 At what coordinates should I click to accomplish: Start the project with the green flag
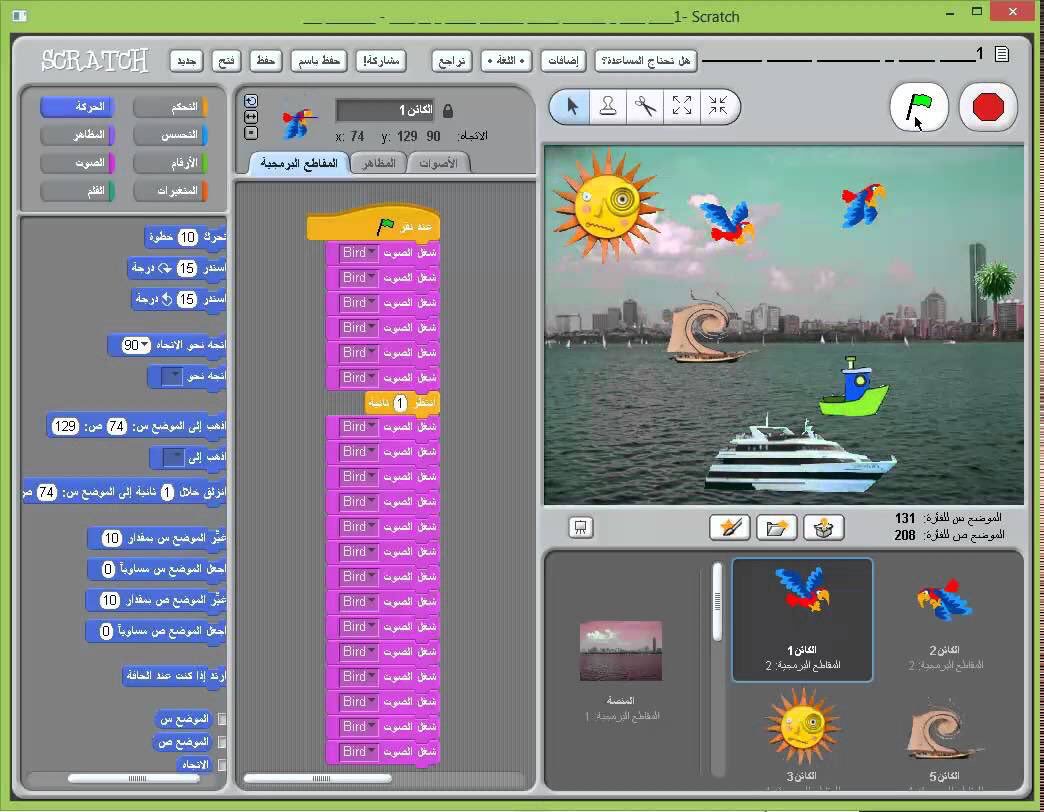click(x=918, y=107)
